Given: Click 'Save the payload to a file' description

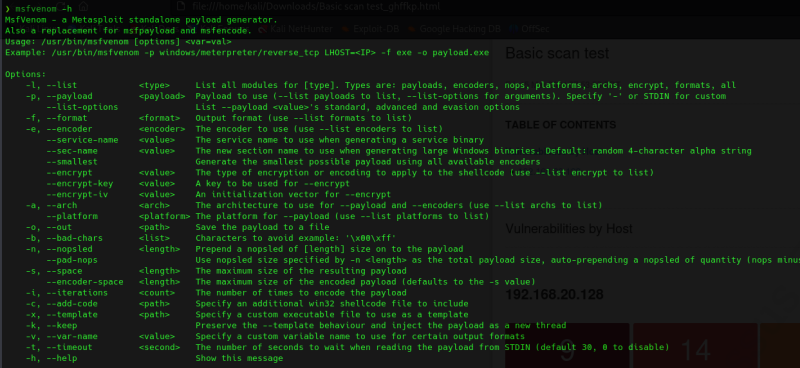Looking at the screenshot, I should coord(262,227).
